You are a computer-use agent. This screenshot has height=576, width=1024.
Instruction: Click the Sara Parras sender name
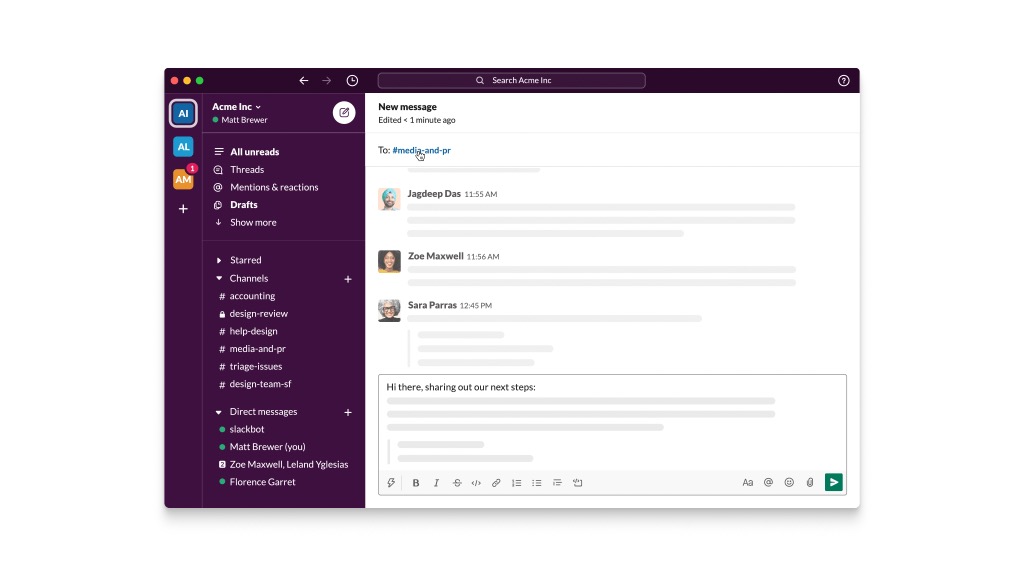tap(432, 305)
